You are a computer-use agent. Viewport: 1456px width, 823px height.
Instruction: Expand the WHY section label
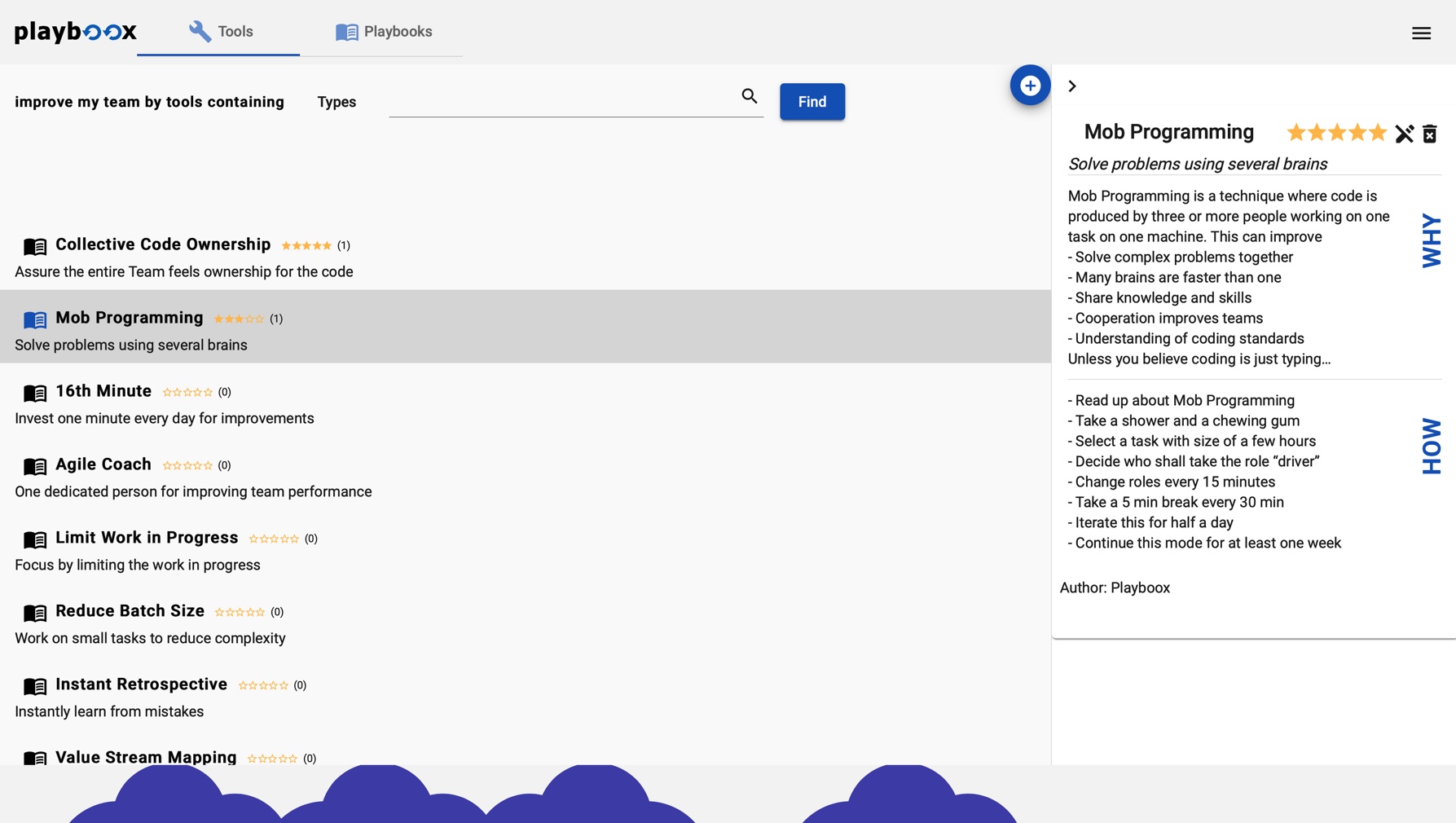(x=1431, y=240)
